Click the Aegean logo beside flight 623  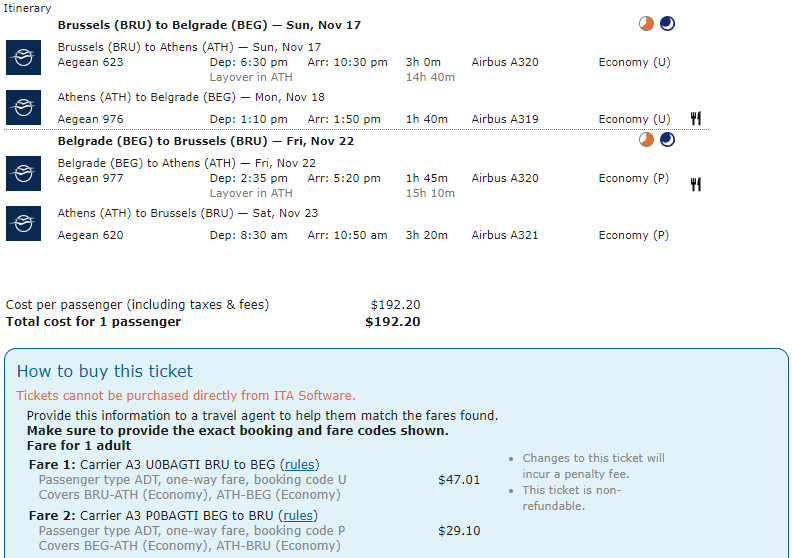point(23,58)
